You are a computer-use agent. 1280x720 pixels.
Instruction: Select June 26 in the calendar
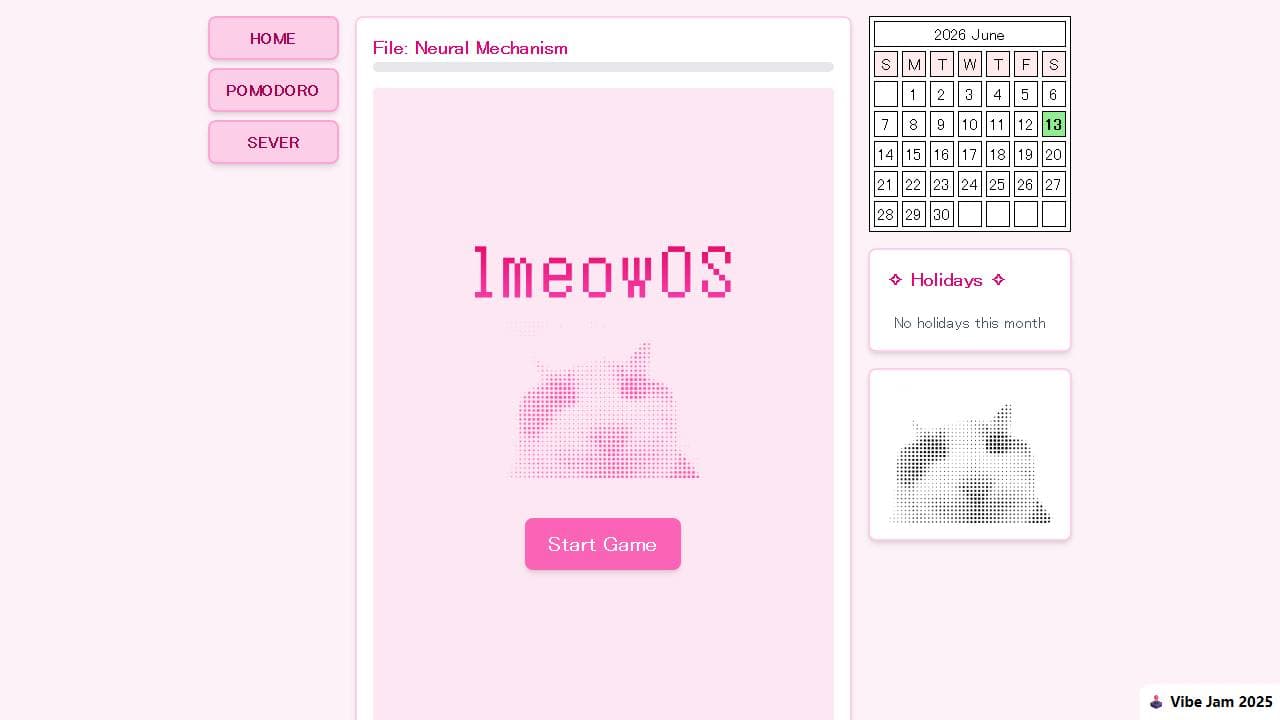1026,184
